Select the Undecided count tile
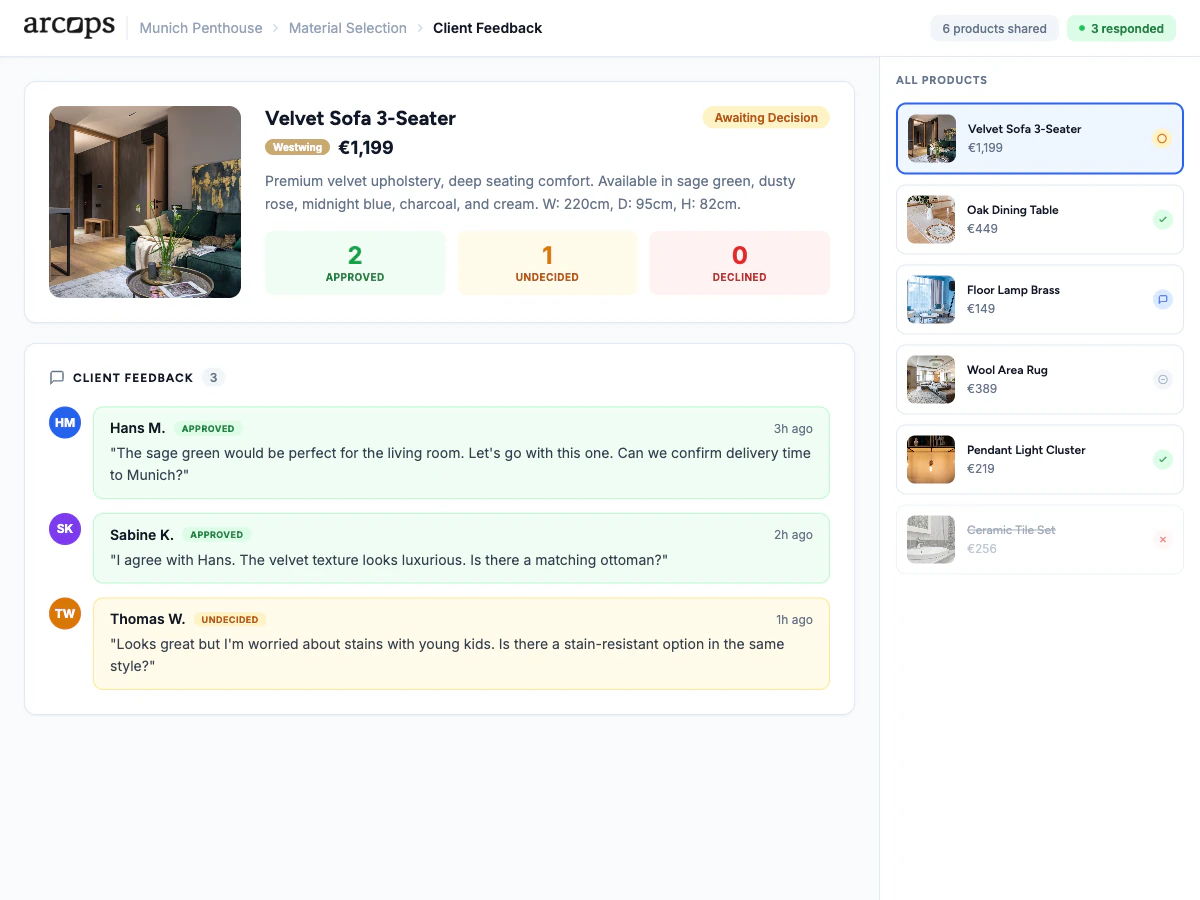Viewport: 1200px width, 900px height. (x=547, y=263)
